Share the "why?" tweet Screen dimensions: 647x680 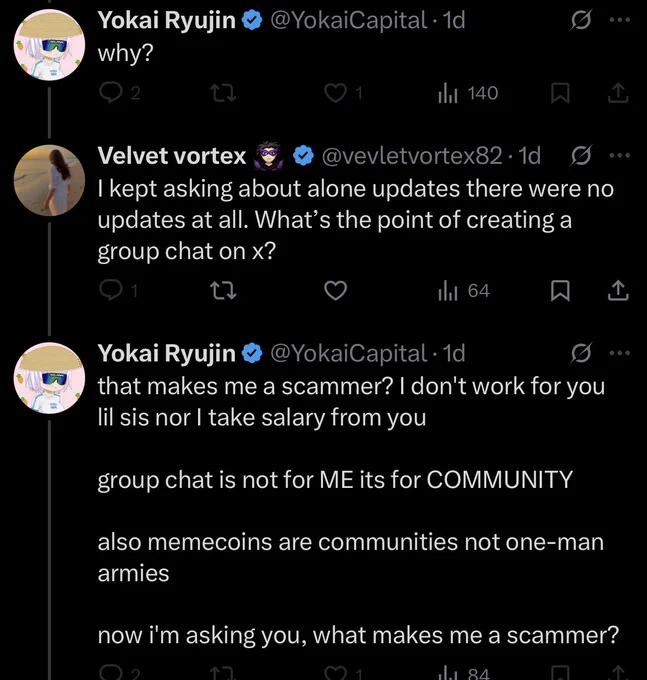point(618,93)
